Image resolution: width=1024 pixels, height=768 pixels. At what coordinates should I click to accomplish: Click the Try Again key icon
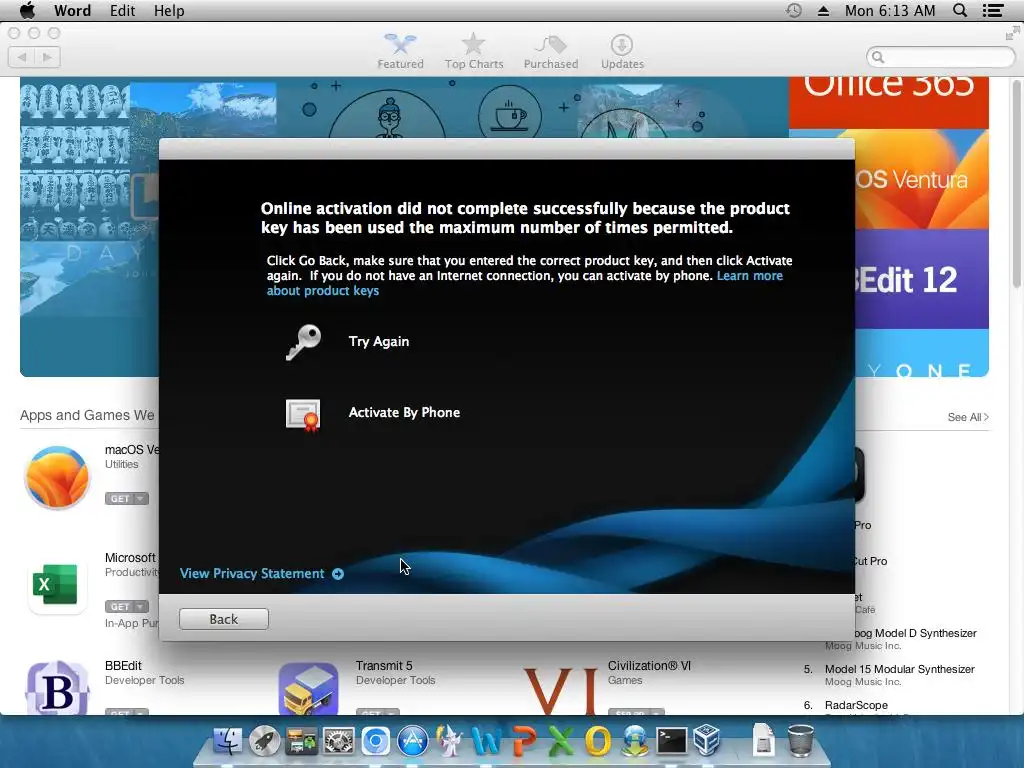pos(303,342)
